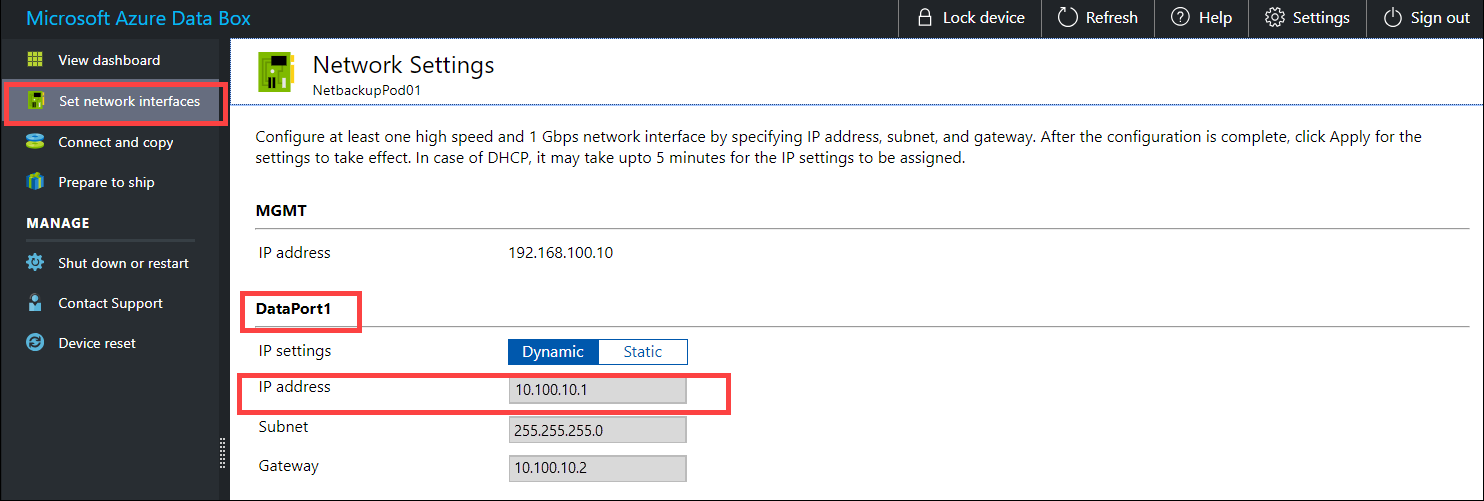This screenshot has height=501, width=1484.
Task: Click the DataPort1 IP address field
Action: click(x=597, y=390)
